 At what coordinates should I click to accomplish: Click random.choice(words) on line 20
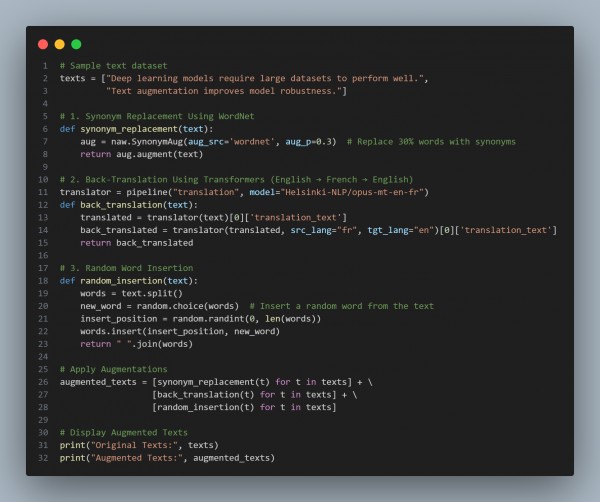pyautogui.click(x=188, y=306)
